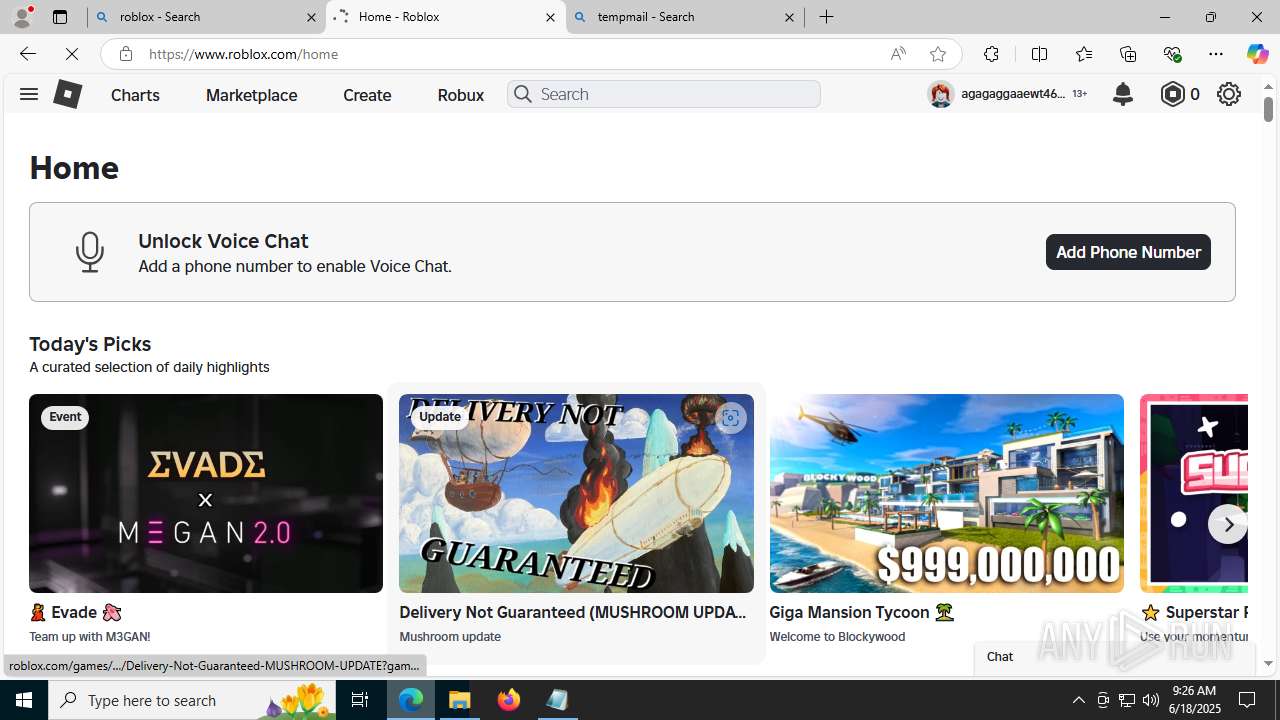Open File Explorer from the taskbar

point(460,700)
